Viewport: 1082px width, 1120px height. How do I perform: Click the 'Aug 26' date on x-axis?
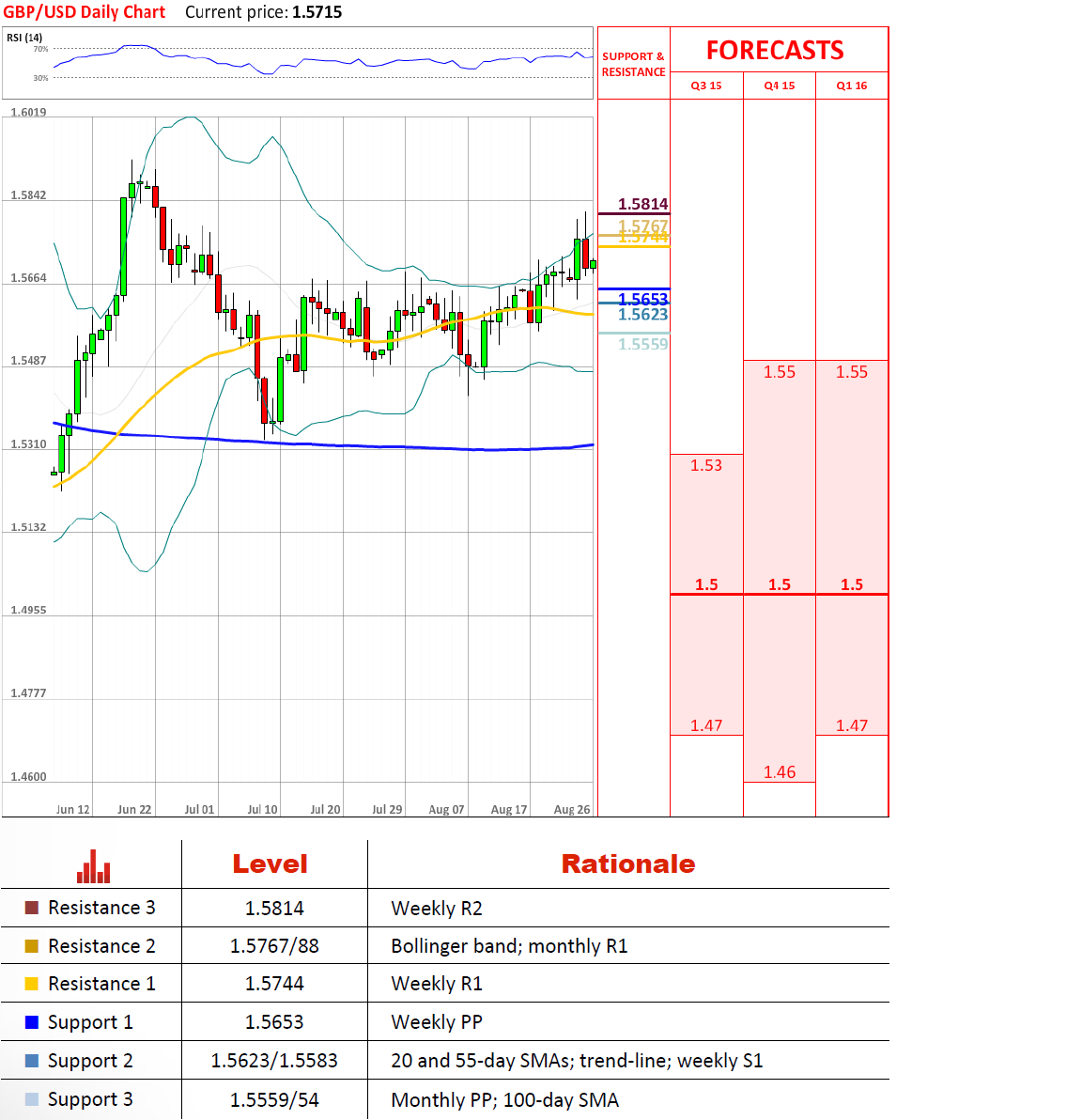[x=572, y=809]
